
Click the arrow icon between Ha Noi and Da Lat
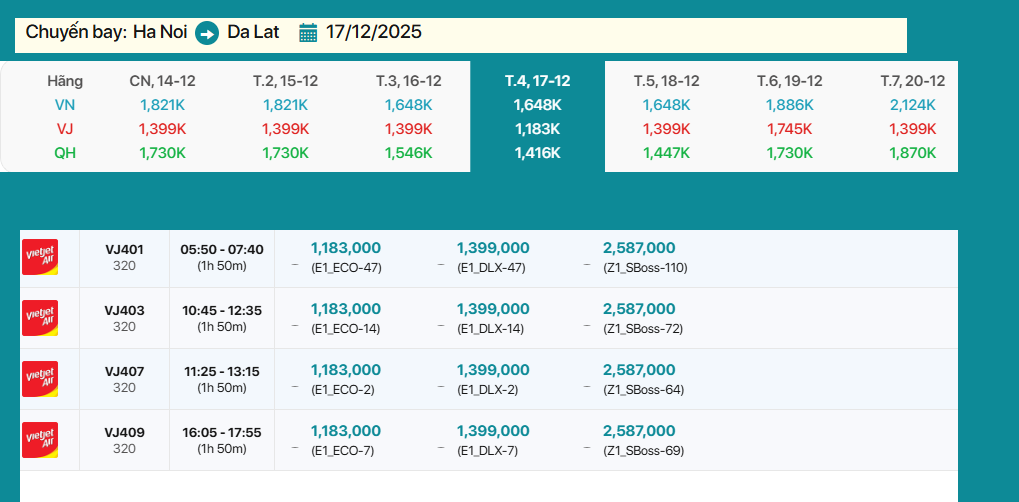coord(207,33)
